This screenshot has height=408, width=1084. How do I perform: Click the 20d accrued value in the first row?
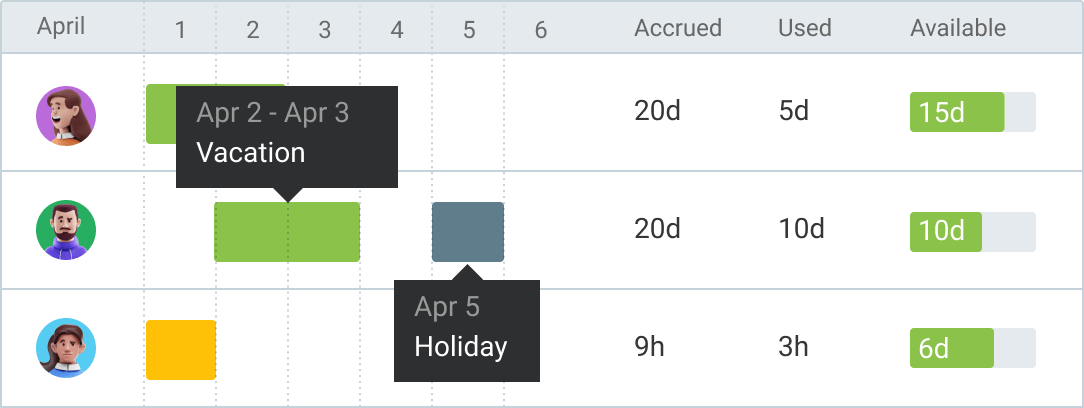[657, 111]
